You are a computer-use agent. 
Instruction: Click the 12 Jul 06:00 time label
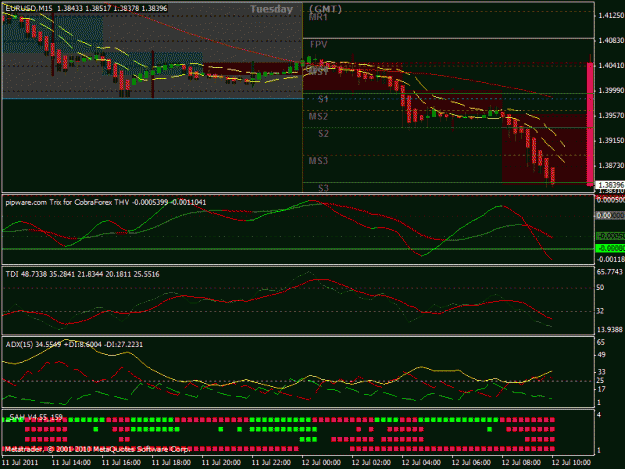[471, 463]
